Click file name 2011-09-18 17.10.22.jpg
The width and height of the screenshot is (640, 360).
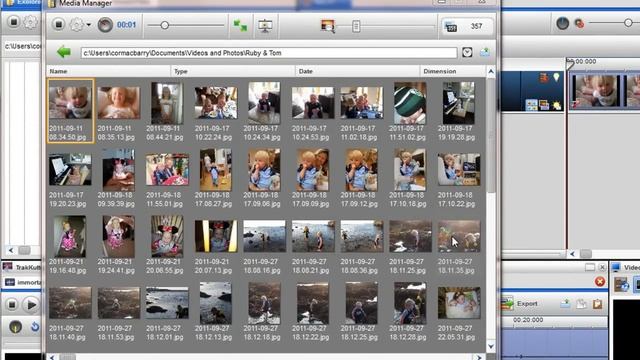tap(455, 200)
